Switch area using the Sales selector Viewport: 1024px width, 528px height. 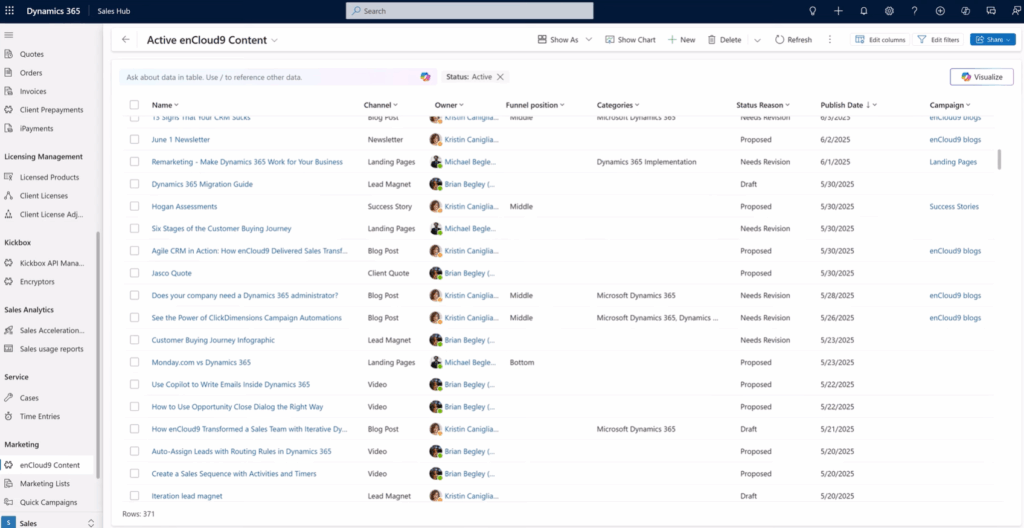[x=48, y=523]
